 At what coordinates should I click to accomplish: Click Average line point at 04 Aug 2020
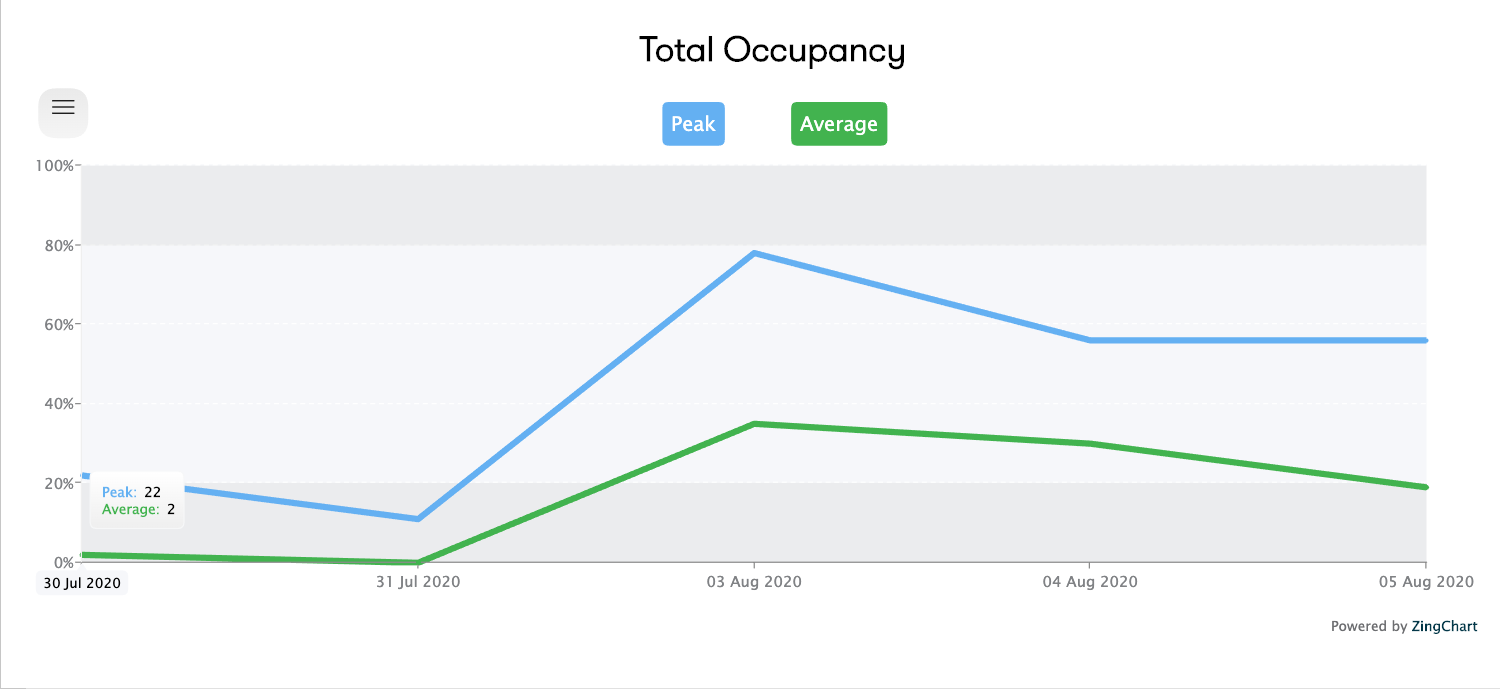tap(1090, 443)
